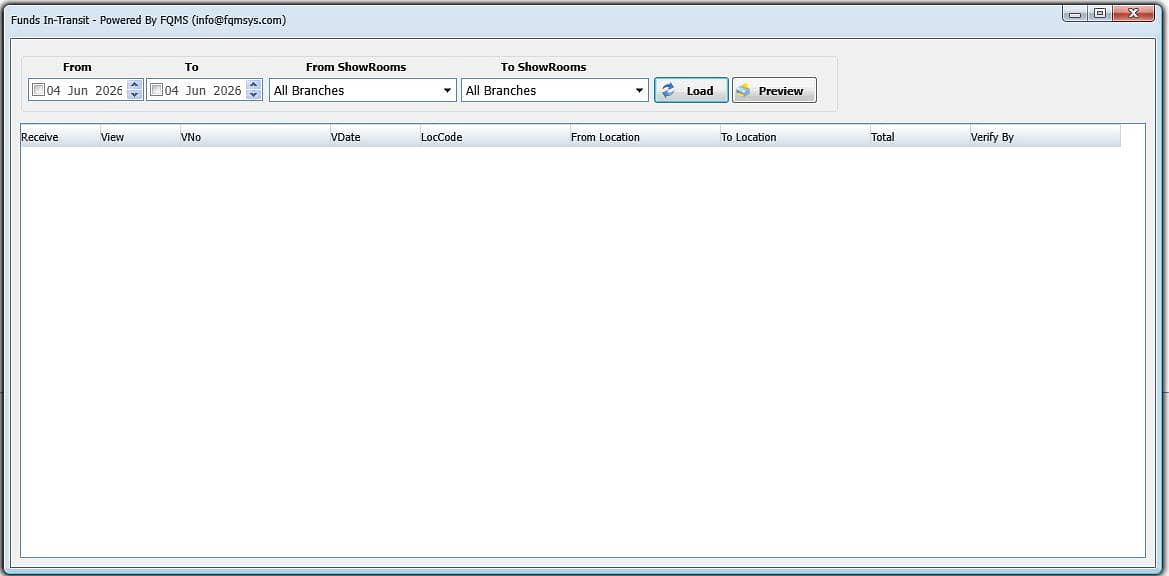The width and height of the screenshot is (1169, 576).
Task: Select the From date field text
Action: click(x=84, y=90)
